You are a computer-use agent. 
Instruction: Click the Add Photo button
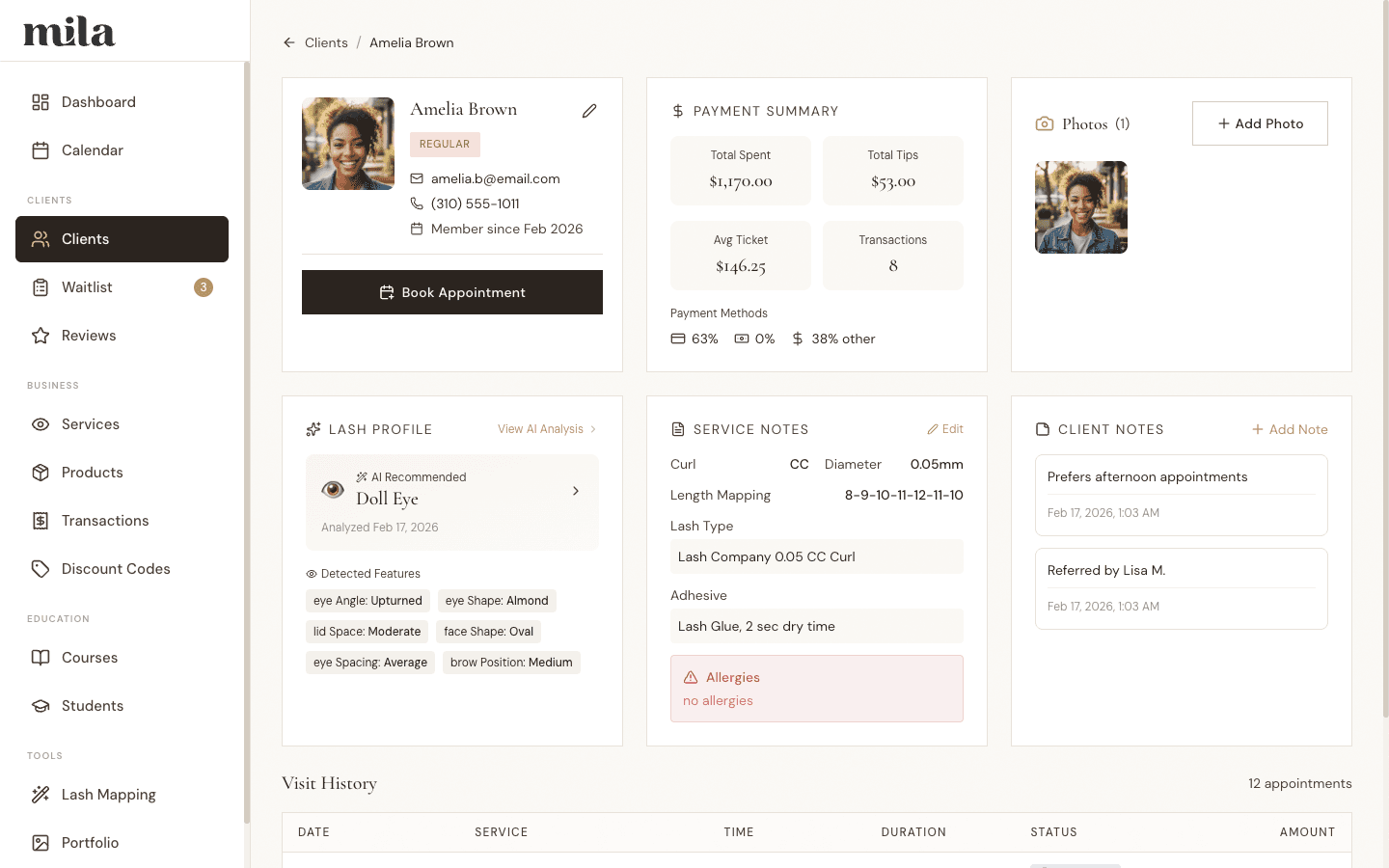tap(1260, 123)
